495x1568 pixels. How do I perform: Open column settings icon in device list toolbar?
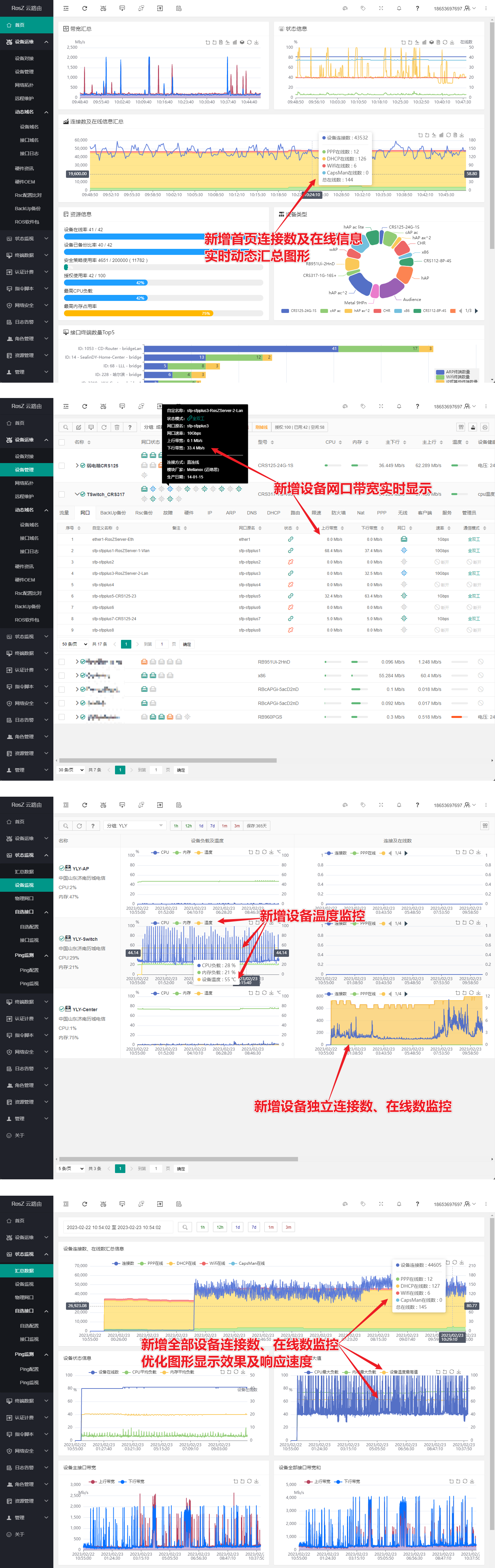tap(461, 427)
